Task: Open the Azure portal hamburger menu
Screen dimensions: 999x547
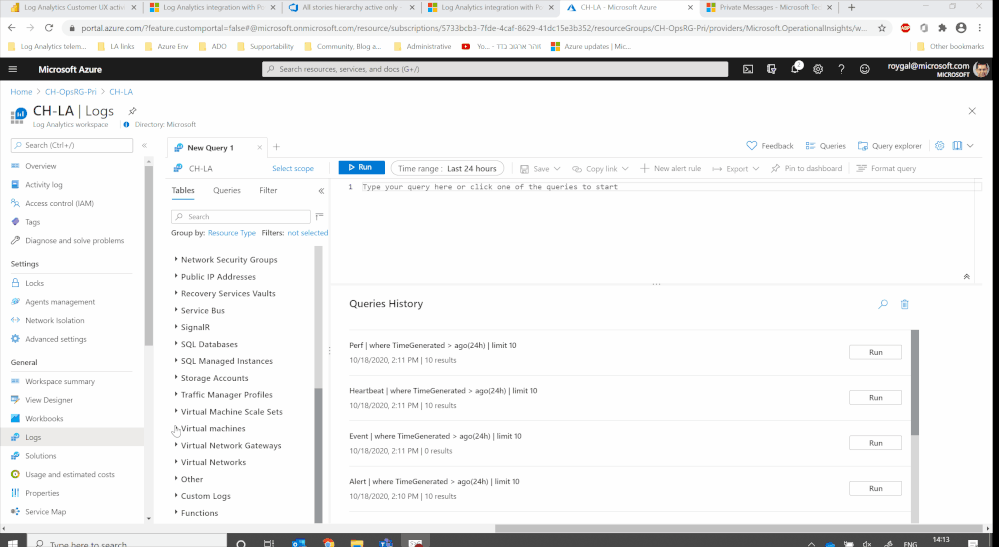Action: pyautogui.click(x=13, y=69)
